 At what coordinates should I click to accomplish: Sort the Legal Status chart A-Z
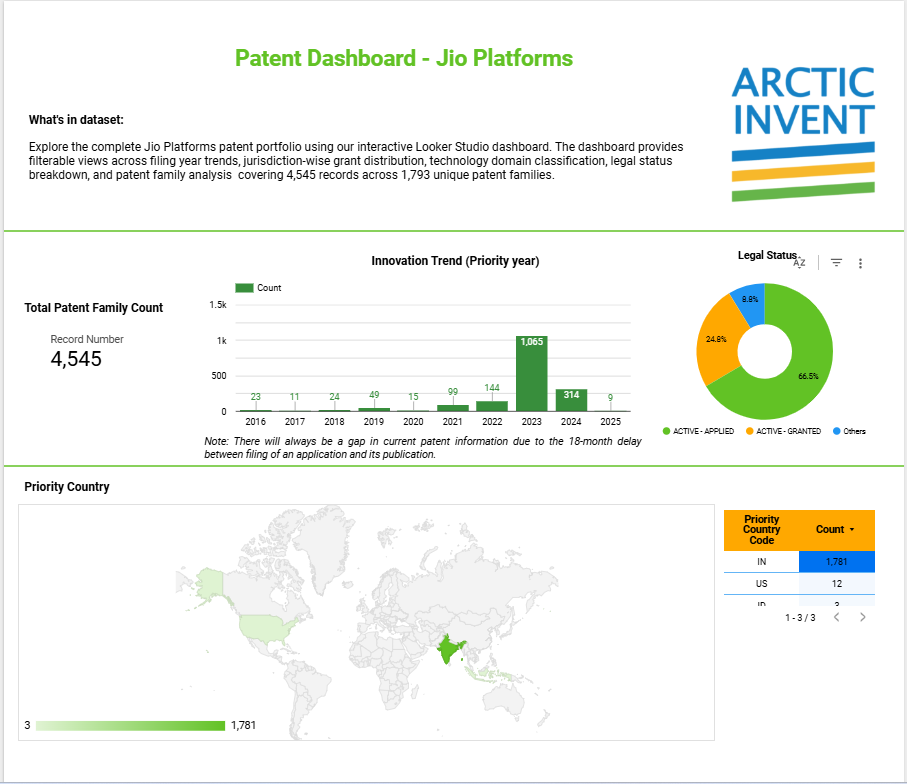(x=799, y=263)
